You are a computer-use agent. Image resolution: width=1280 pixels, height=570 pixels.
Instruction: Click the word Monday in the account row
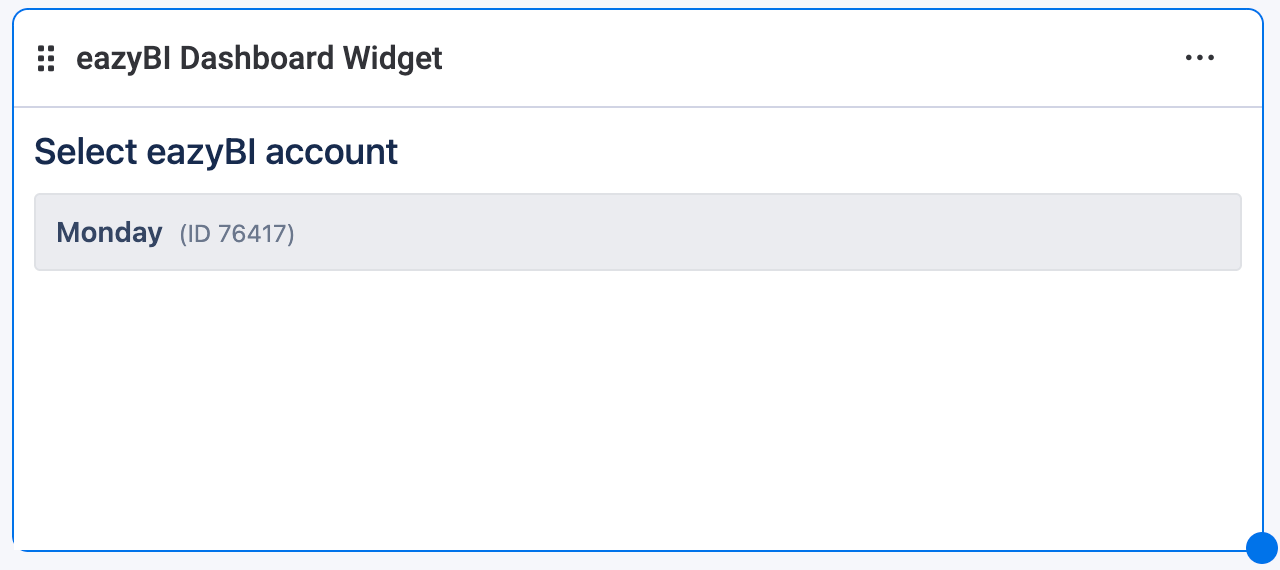point(109,233)
